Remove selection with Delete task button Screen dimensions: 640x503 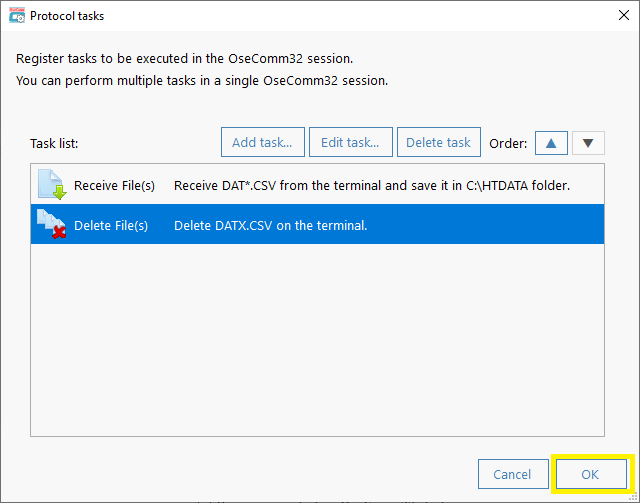tap(439, 142)
